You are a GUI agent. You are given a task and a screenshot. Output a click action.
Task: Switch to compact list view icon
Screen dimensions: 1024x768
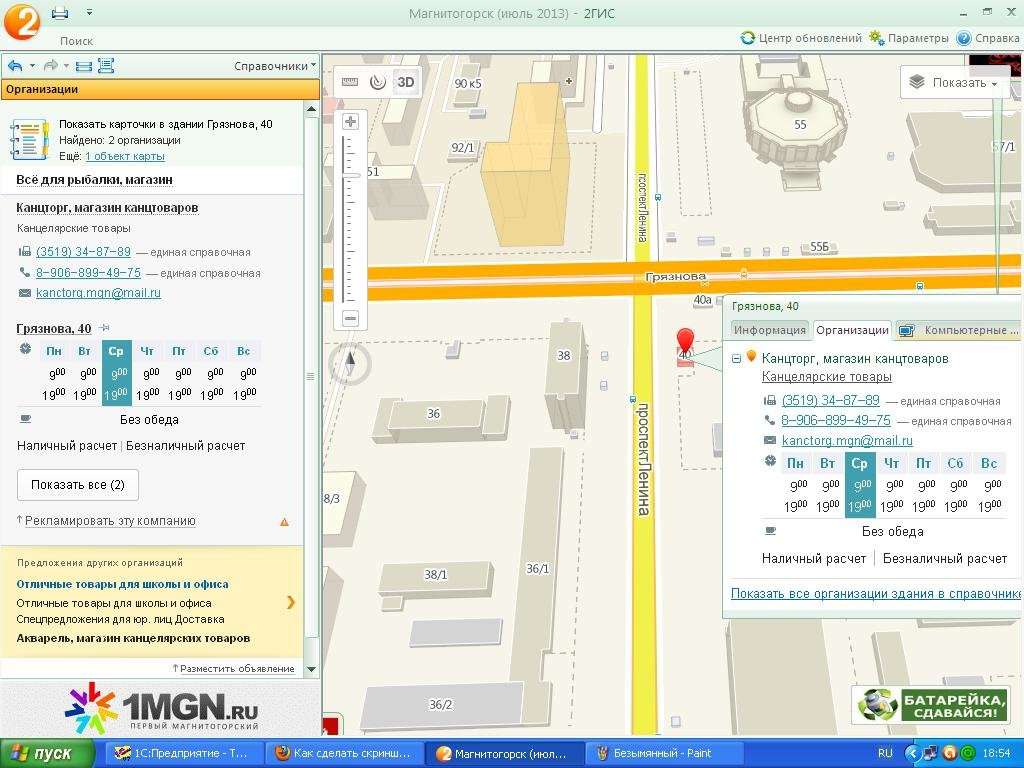[84, 65]
